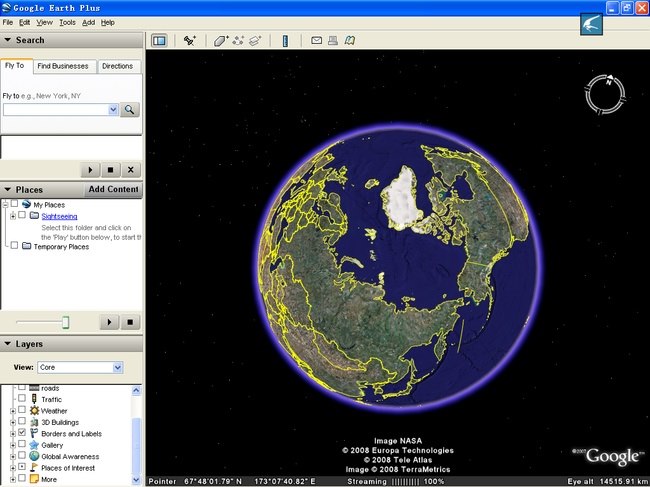
Task: Open the View menu
Action: click(x=44, y=22)
